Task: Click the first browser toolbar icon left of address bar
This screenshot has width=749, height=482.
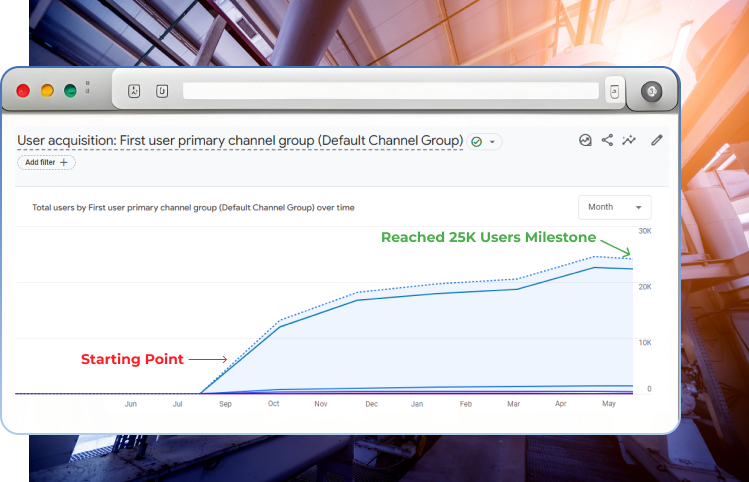Action: [135, 91]
